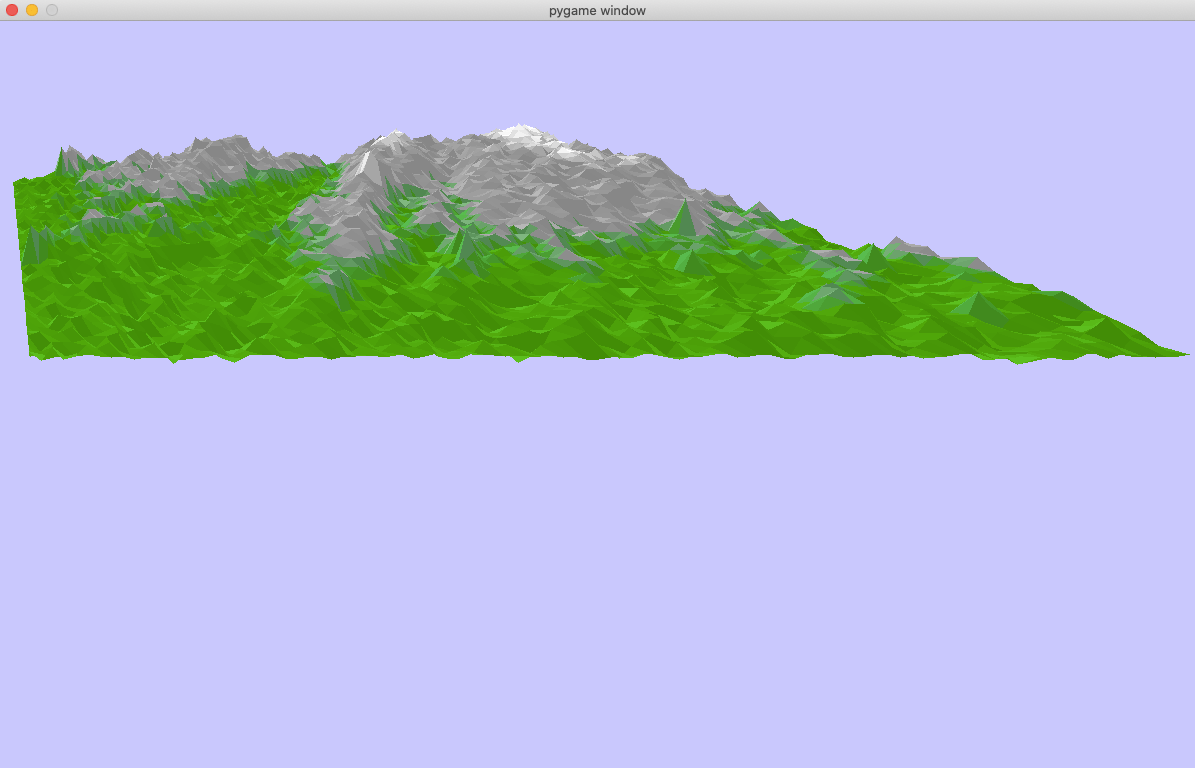Image resolution: width=1195 pixels, height=768 pixels.
Task: Close the pygame window
Action: pos(12,10)
